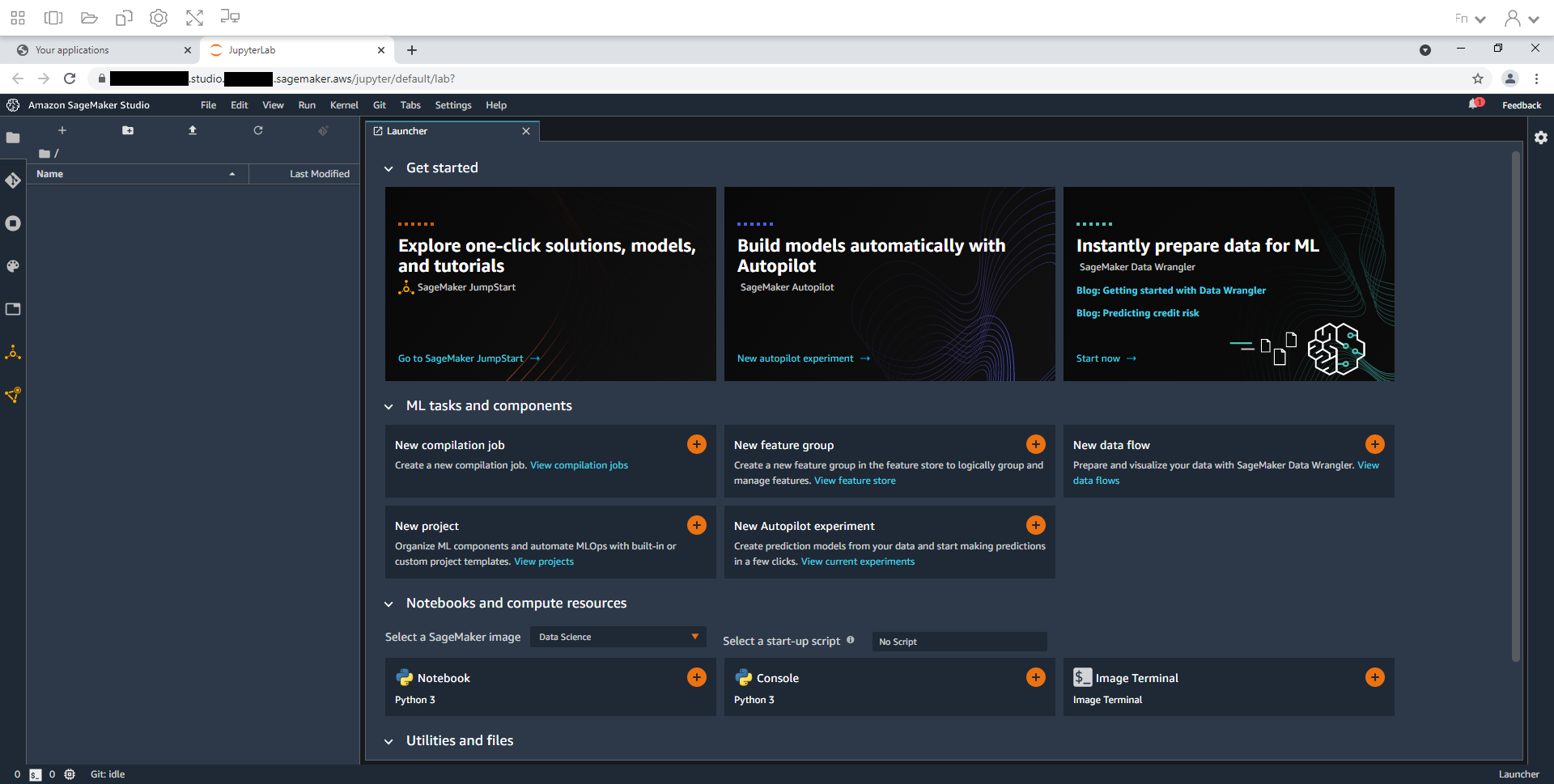1554x784 pixels.
Task: Follow the Go to SageMaker JumpStart link
Action: (469, 358)
